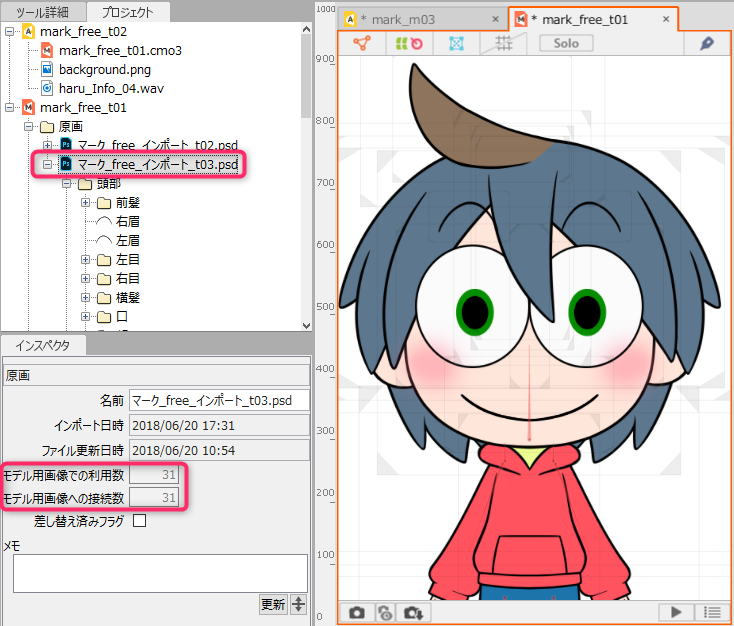Screen dimensions: 734x626
Task: Click the gray grid icon in the toolbar
Action: [x=504, y=43]
